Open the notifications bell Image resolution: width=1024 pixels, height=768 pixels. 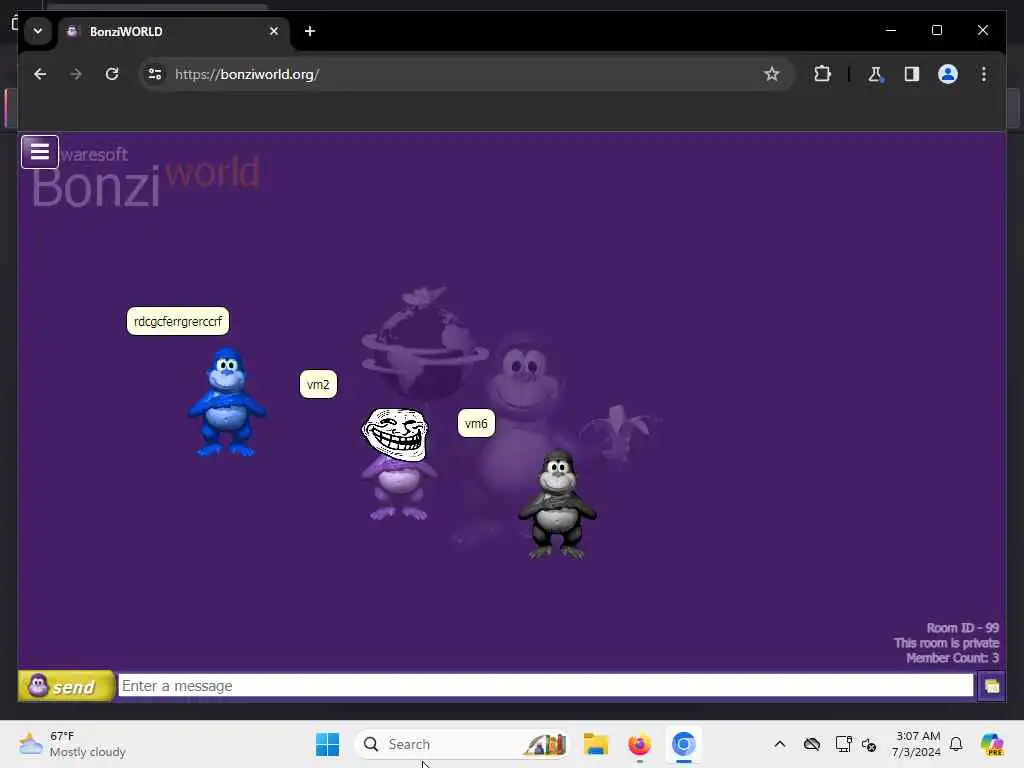point(956,744)
